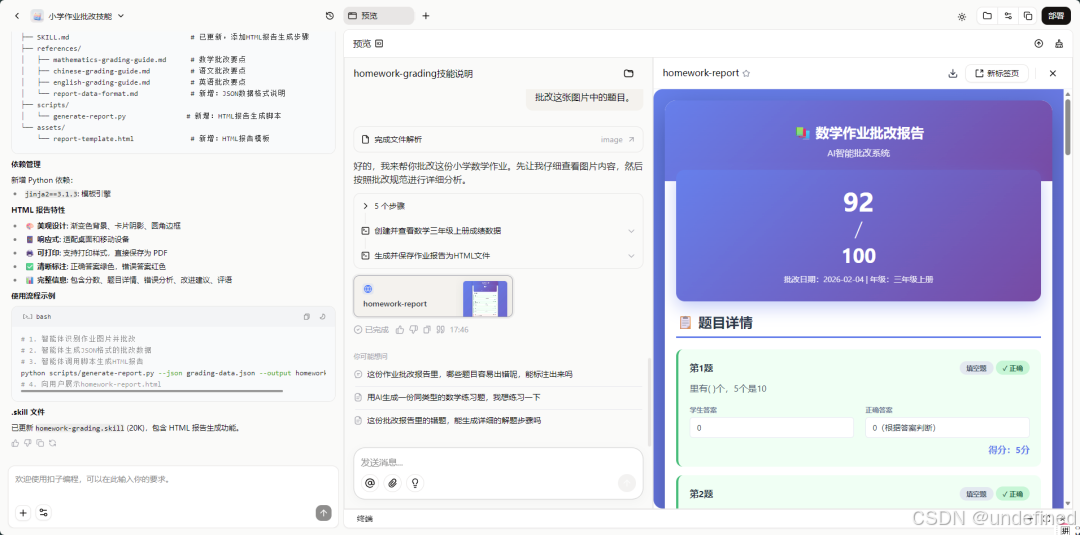Click the 正确 badge on 第2题
Viewport: 1080px width, 535px height.
1012,494
